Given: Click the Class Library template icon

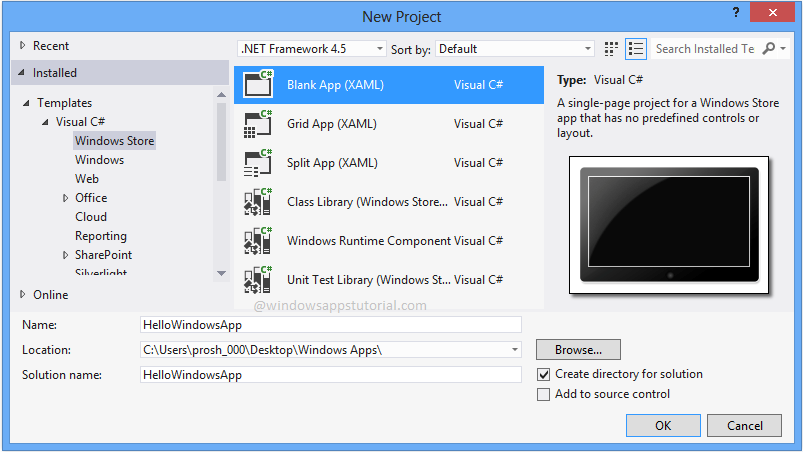Looking at the screenshot, I should (x=259, y=202).
